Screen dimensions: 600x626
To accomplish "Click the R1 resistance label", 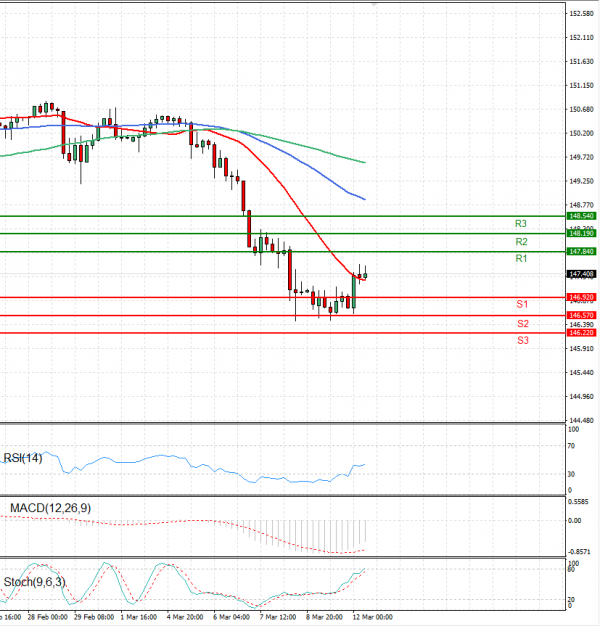I will tap(521, 258).
